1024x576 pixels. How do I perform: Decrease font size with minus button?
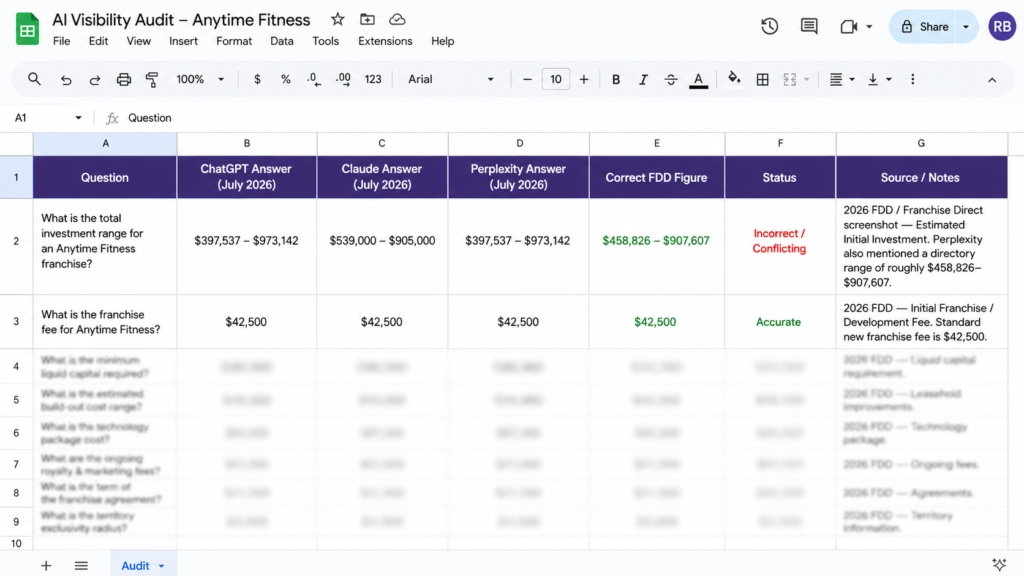point(527,79)
